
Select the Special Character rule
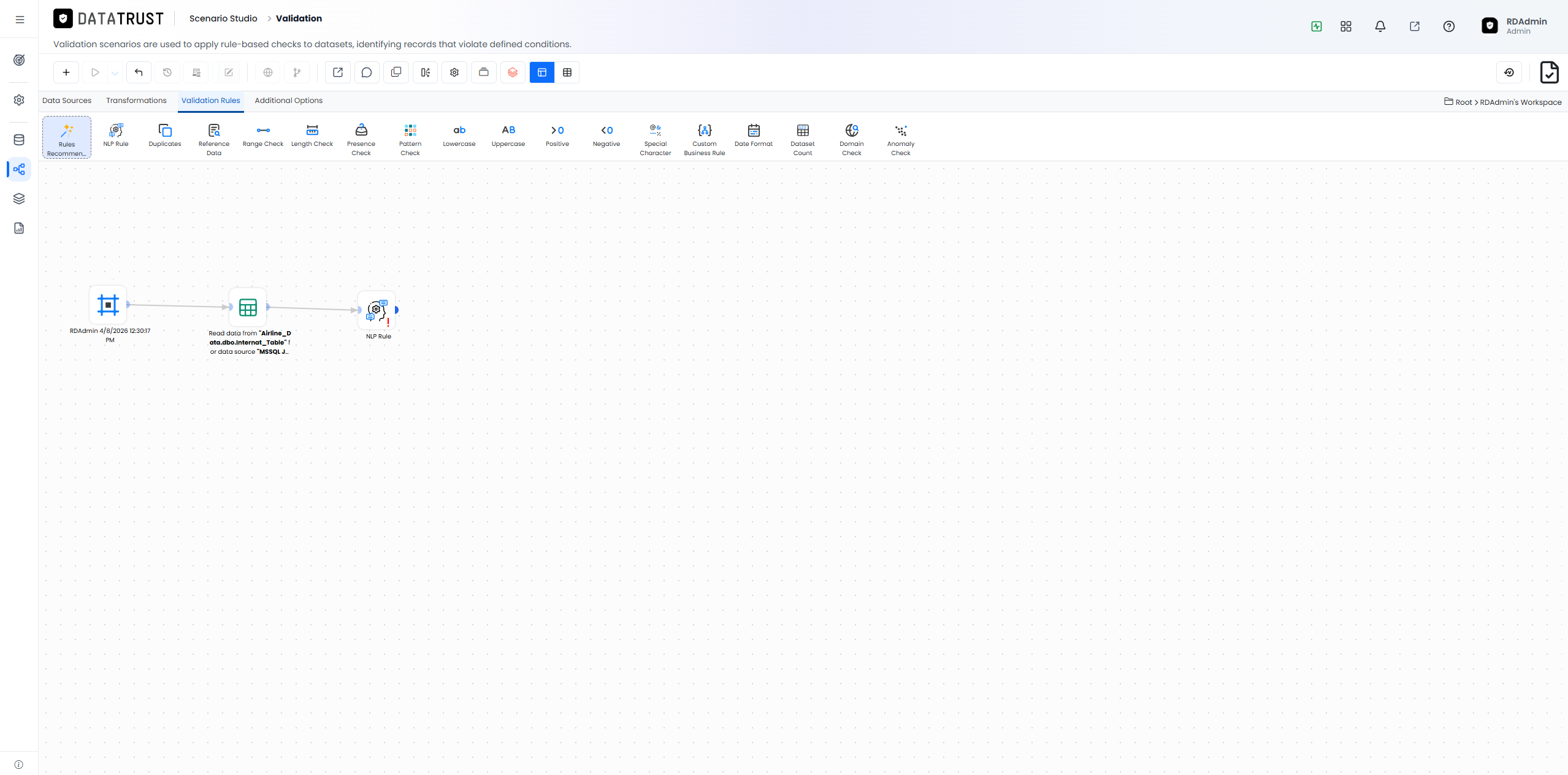pos(656,139)
